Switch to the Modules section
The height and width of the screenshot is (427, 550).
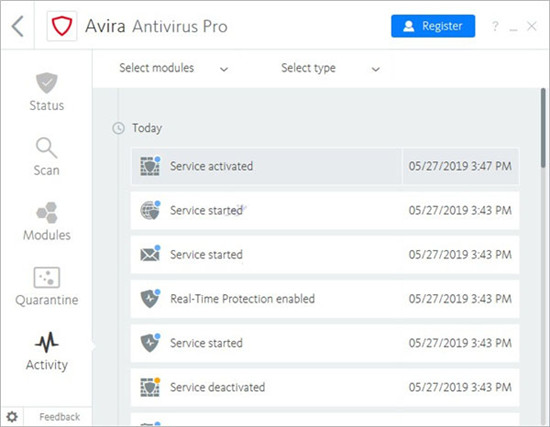click(47, 221)
